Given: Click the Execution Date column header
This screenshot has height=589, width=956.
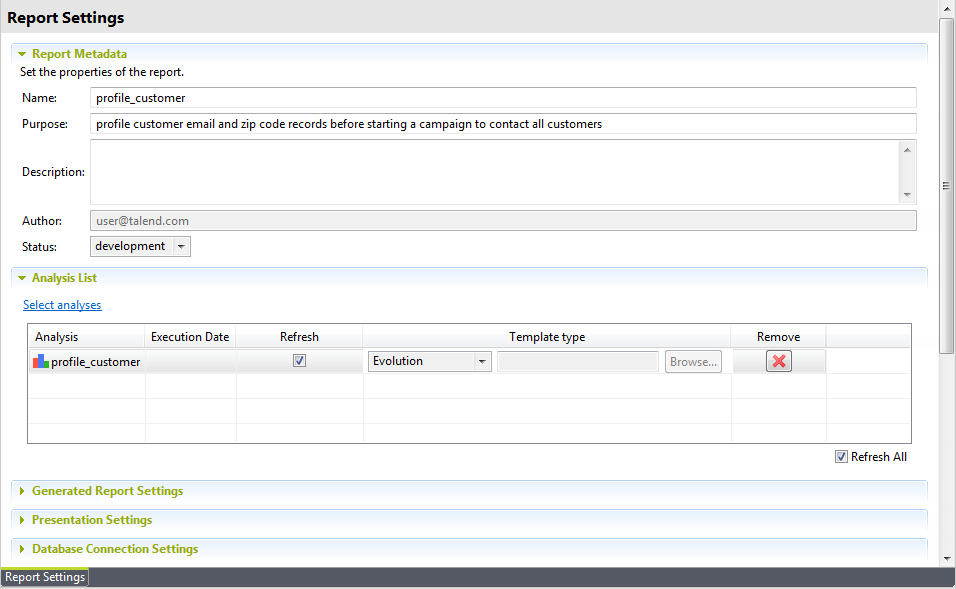Looking at the screenshot, I should tap(190, 337).
